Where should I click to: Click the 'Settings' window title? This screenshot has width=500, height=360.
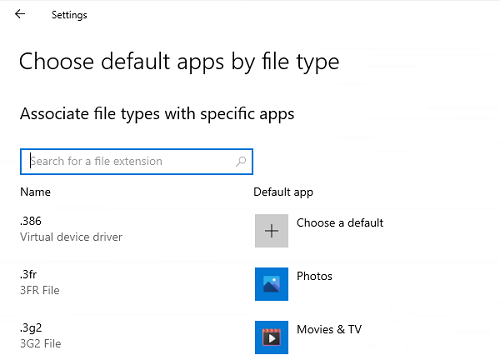(x=69, y=15)
